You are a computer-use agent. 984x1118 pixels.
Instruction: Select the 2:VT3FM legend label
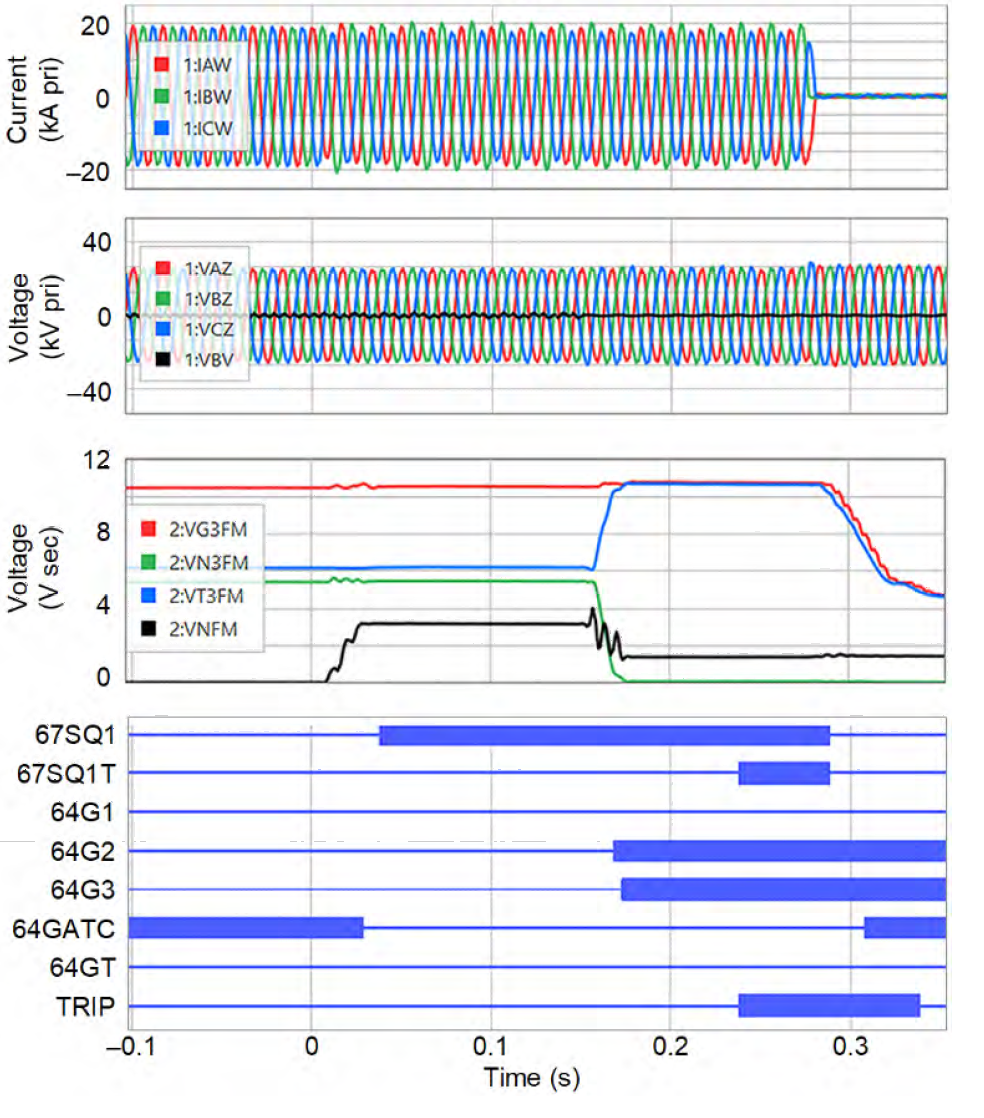[207, 596]
